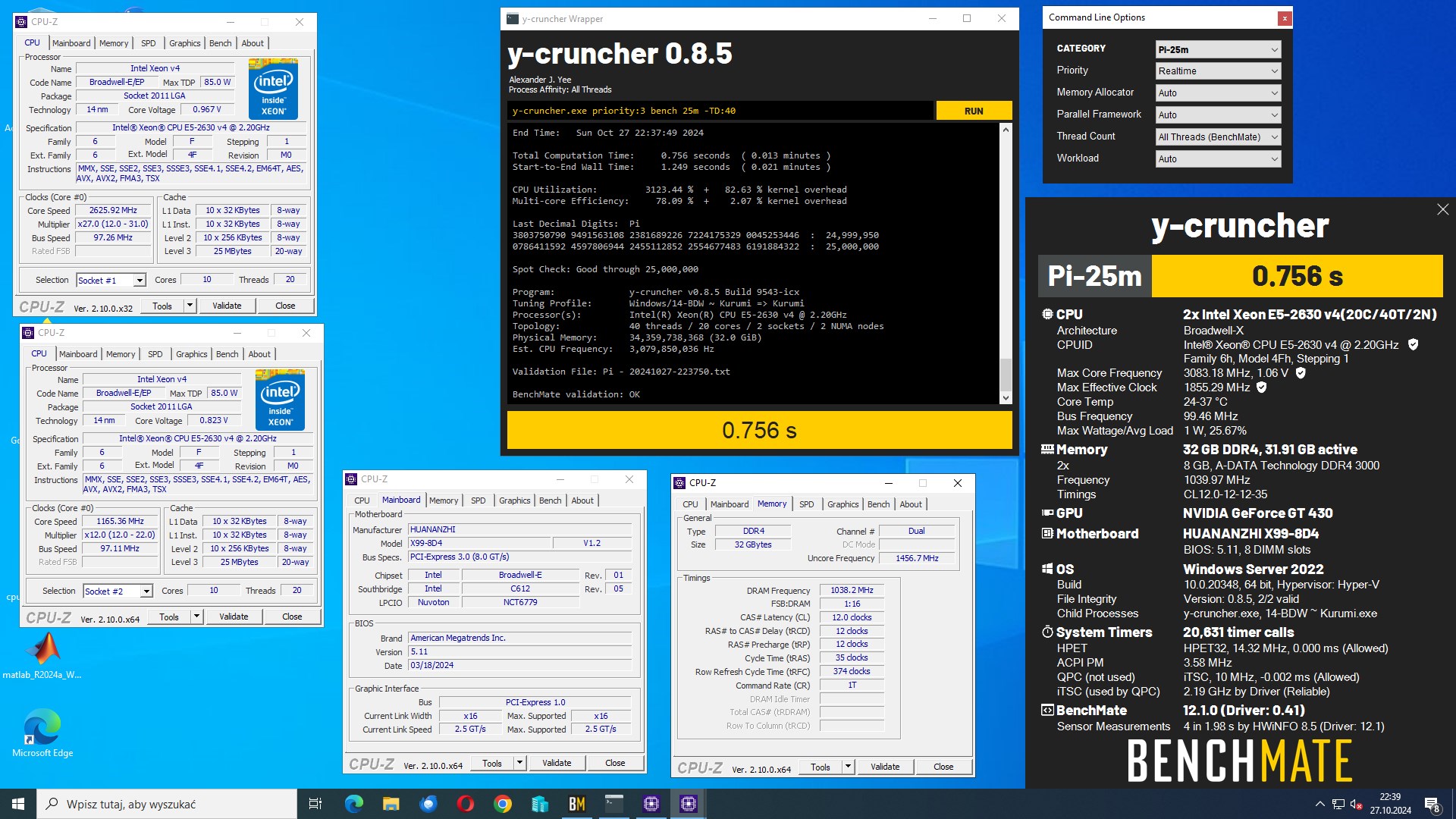Click Validate in CPU-Z Memory window
The image size is (1456, 819).
(x=885, y=767)
